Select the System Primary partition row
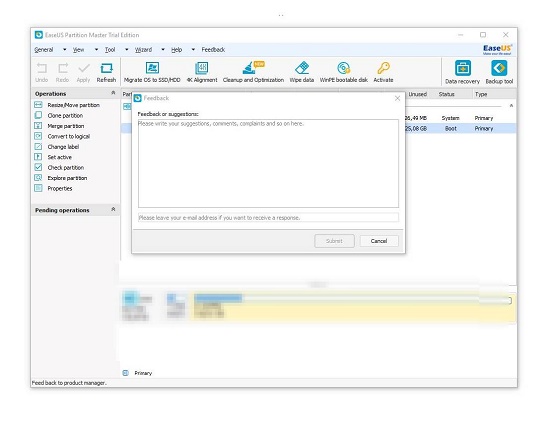 (460, 118)
